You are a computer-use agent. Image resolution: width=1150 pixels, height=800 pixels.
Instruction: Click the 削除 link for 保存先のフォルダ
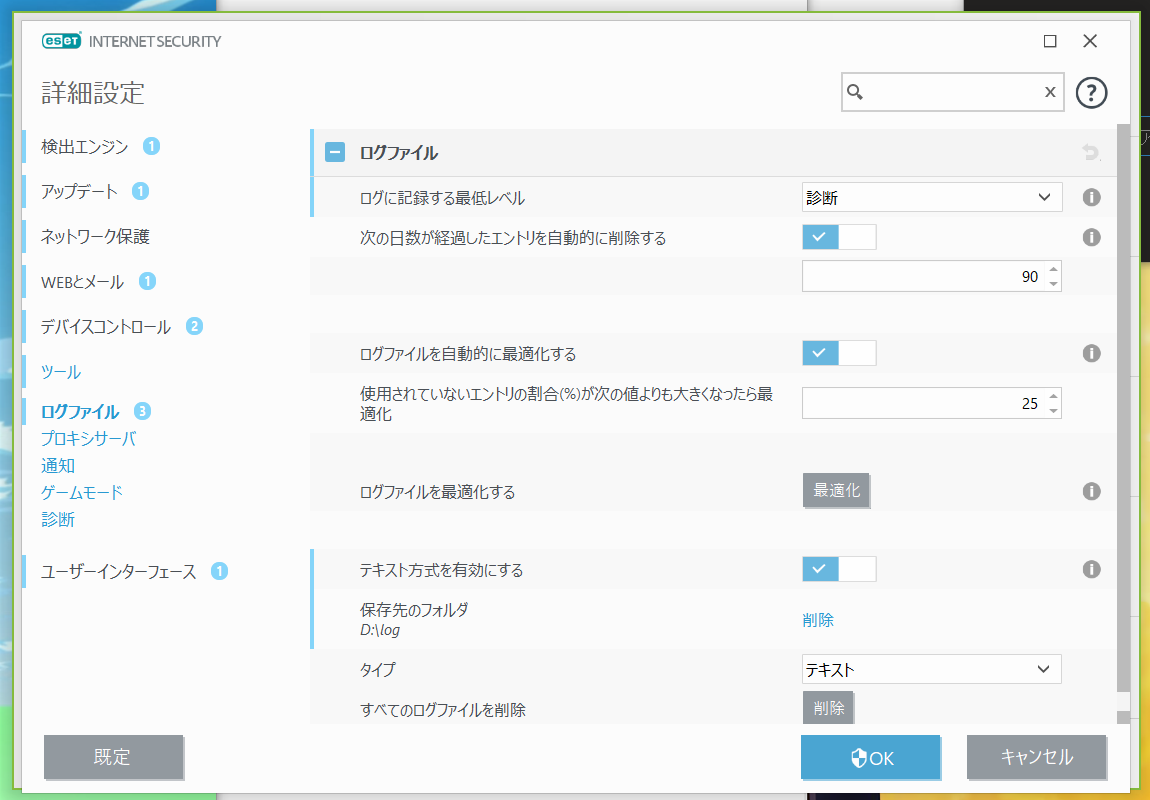tap(818, 620)
